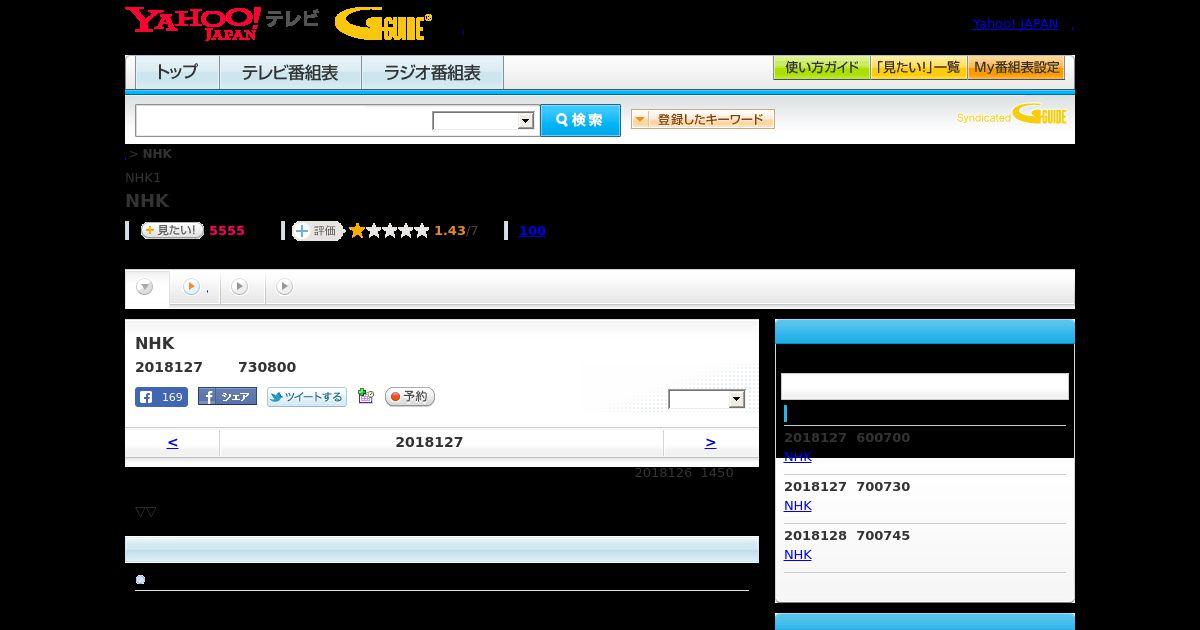Select the first tab with gray down arrow
The image size is (1200, 630).
[146, 288]
